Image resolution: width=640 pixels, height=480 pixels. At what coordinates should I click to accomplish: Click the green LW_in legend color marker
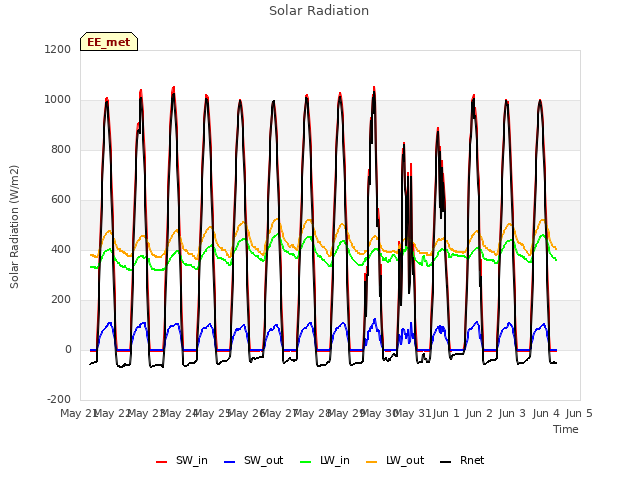point(306,462)
